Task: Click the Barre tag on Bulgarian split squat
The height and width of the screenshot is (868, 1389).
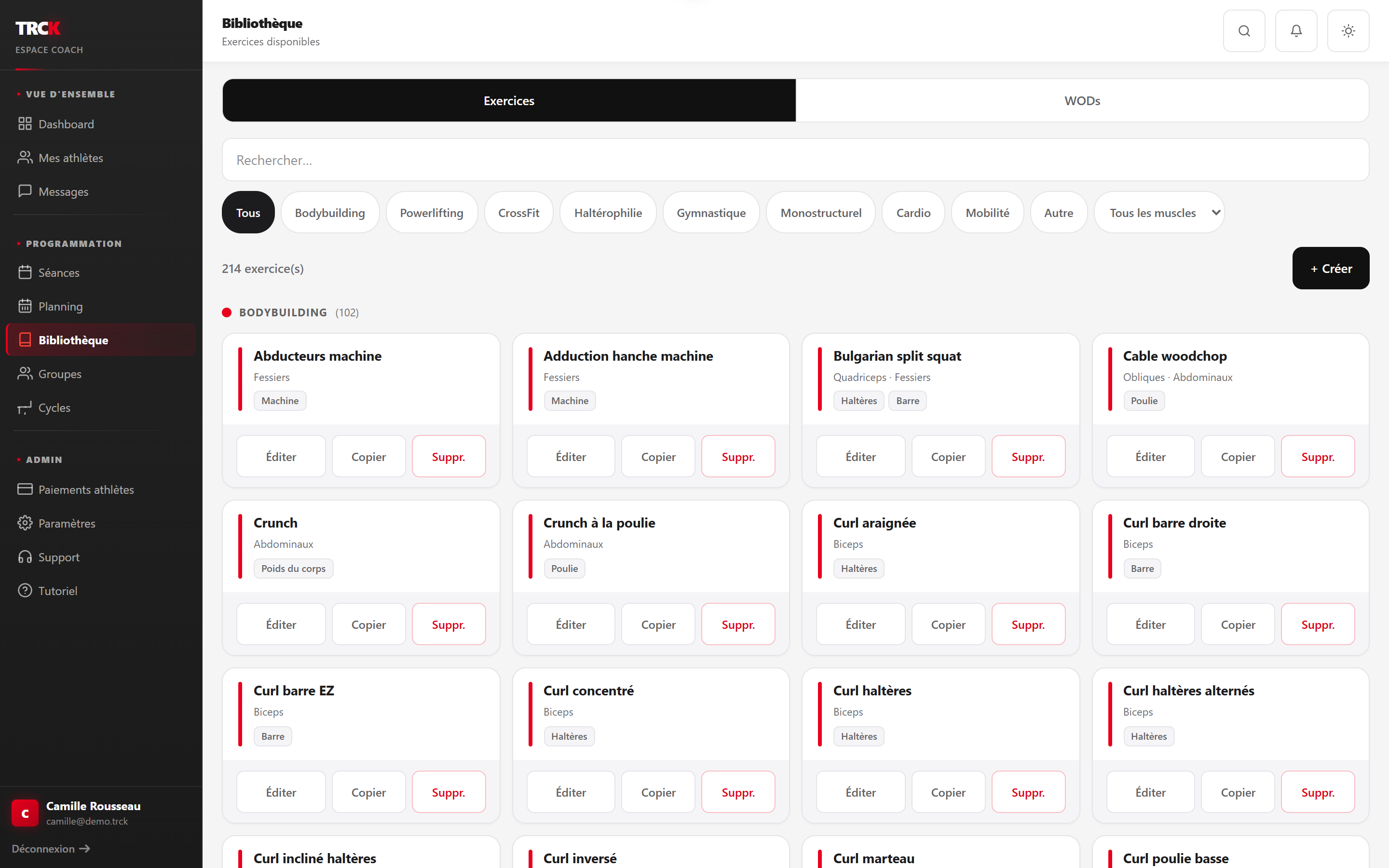Action: (908, 401)
